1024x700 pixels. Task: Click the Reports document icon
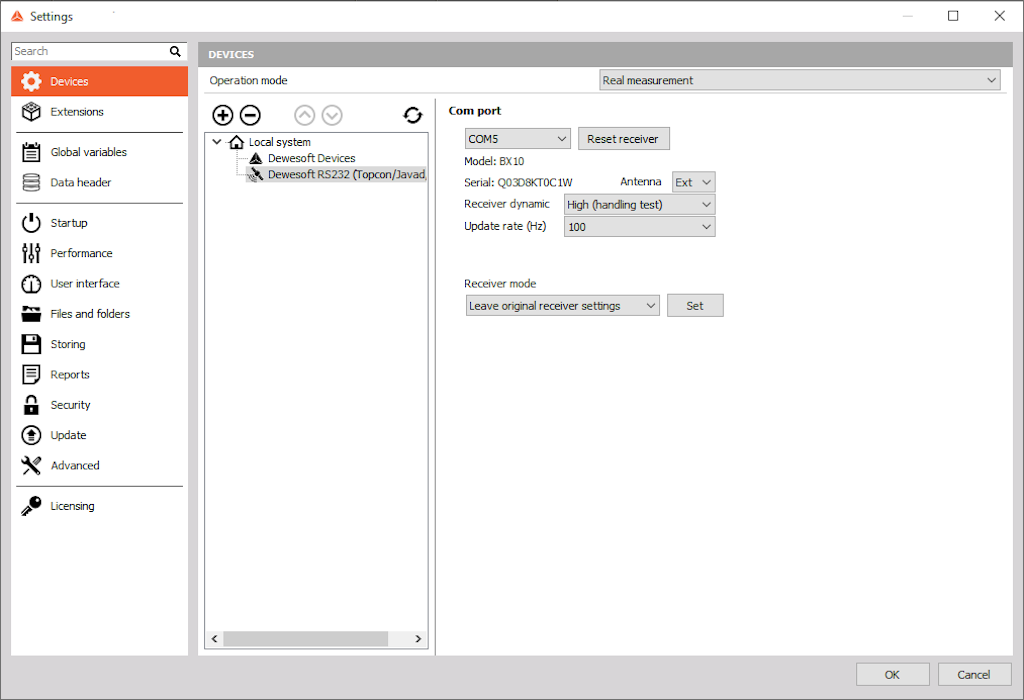point(31,374)
